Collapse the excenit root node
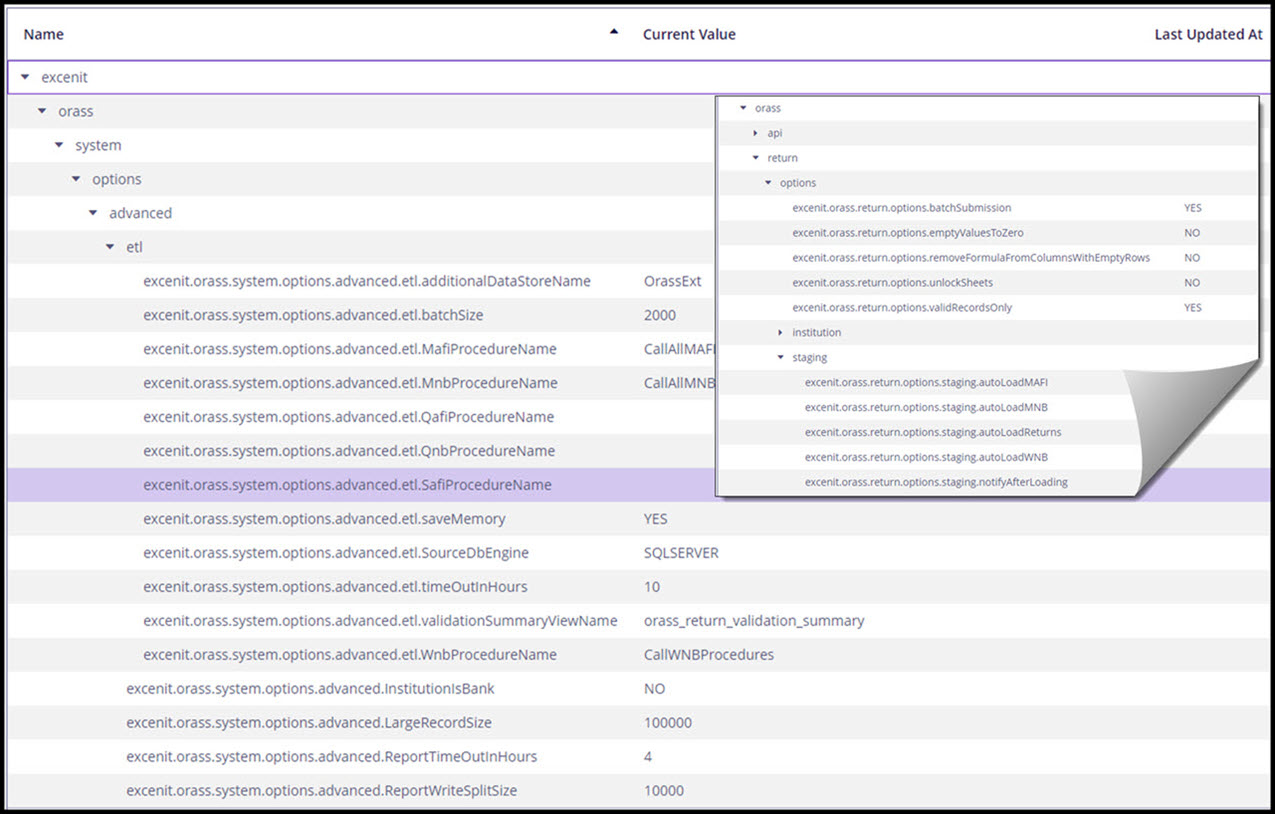1275x814 pixels. tap(24, 77)
